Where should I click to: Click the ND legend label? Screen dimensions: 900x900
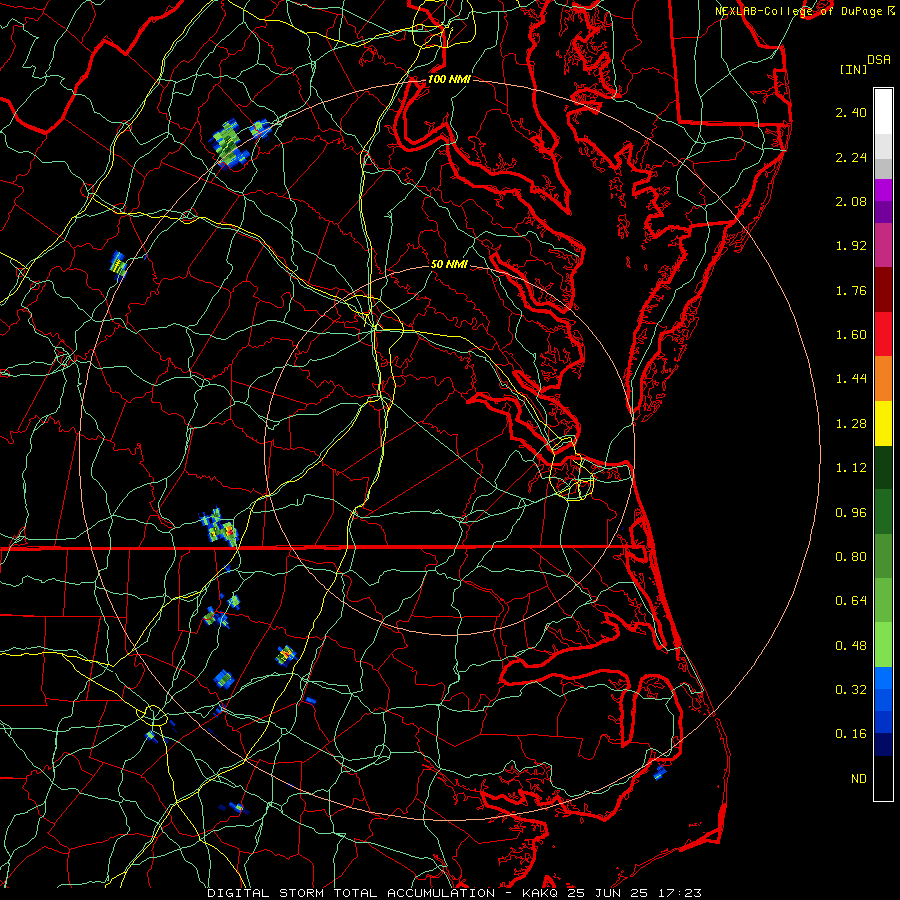point(859,779)
